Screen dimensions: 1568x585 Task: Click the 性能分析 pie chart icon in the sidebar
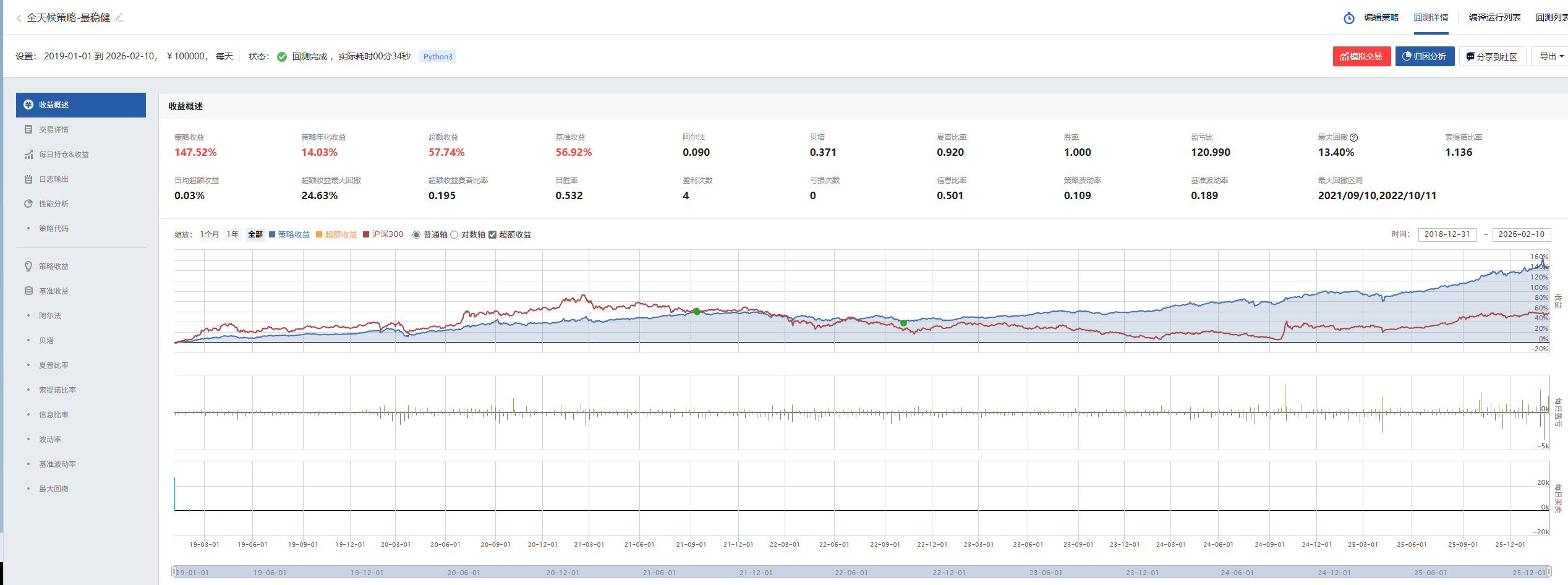click(x=28, y=203)
